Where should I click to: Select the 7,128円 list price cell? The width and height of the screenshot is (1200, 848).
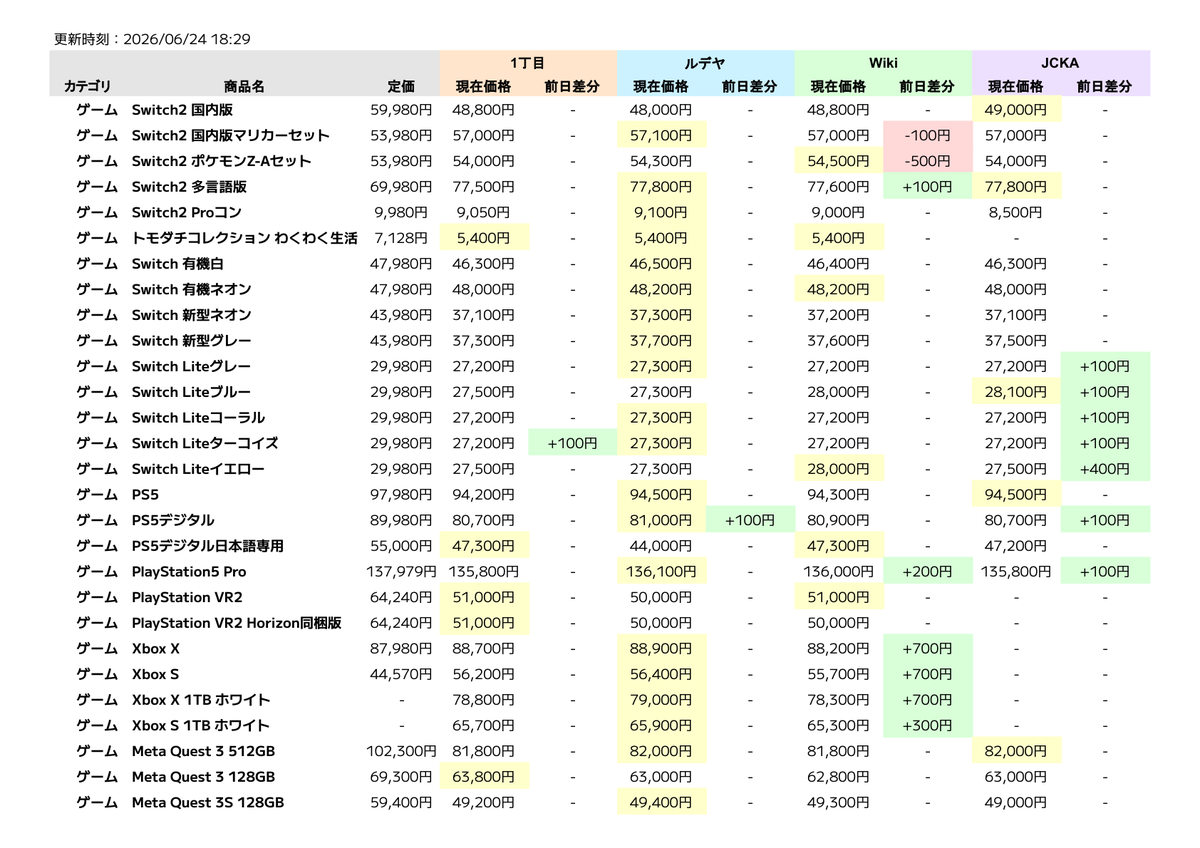click(x=401, y=238)
